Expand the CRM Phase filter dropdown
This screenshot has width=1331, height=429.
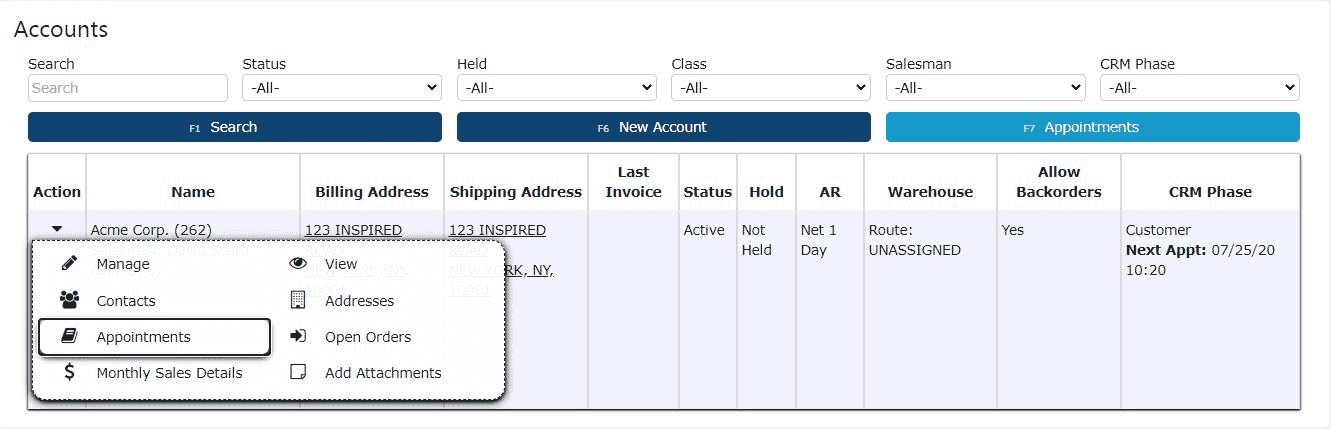click(1200, 88)
